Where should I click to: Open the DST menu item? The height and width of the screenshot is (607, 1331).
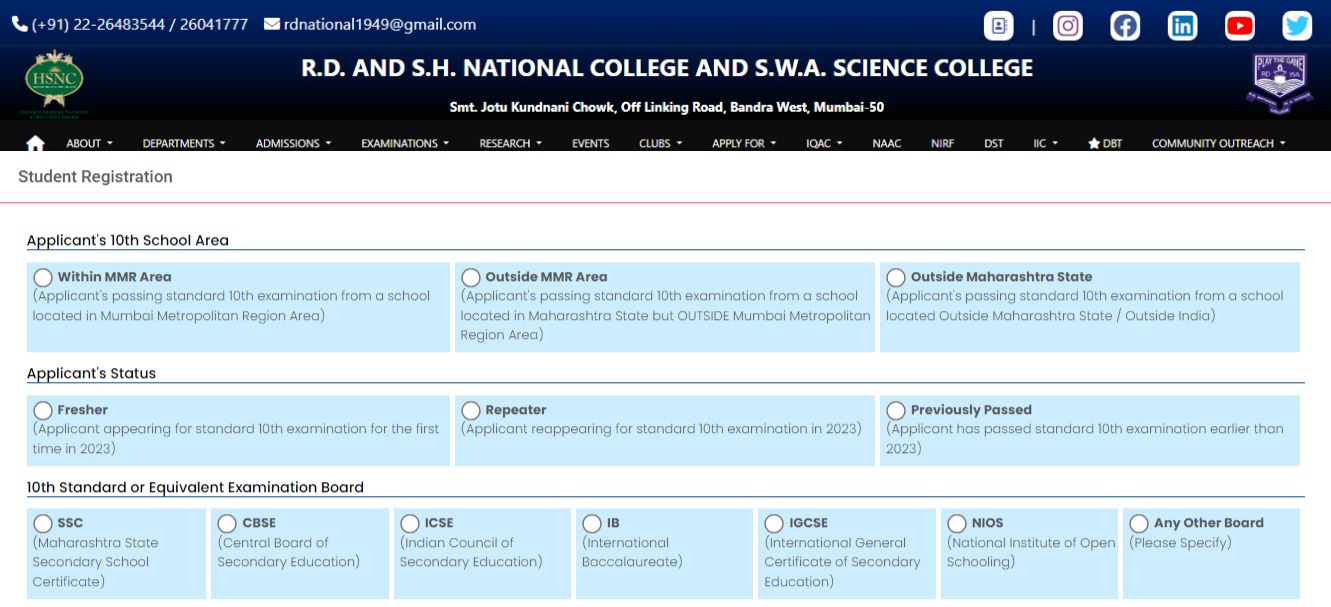[x=993, y=144]
